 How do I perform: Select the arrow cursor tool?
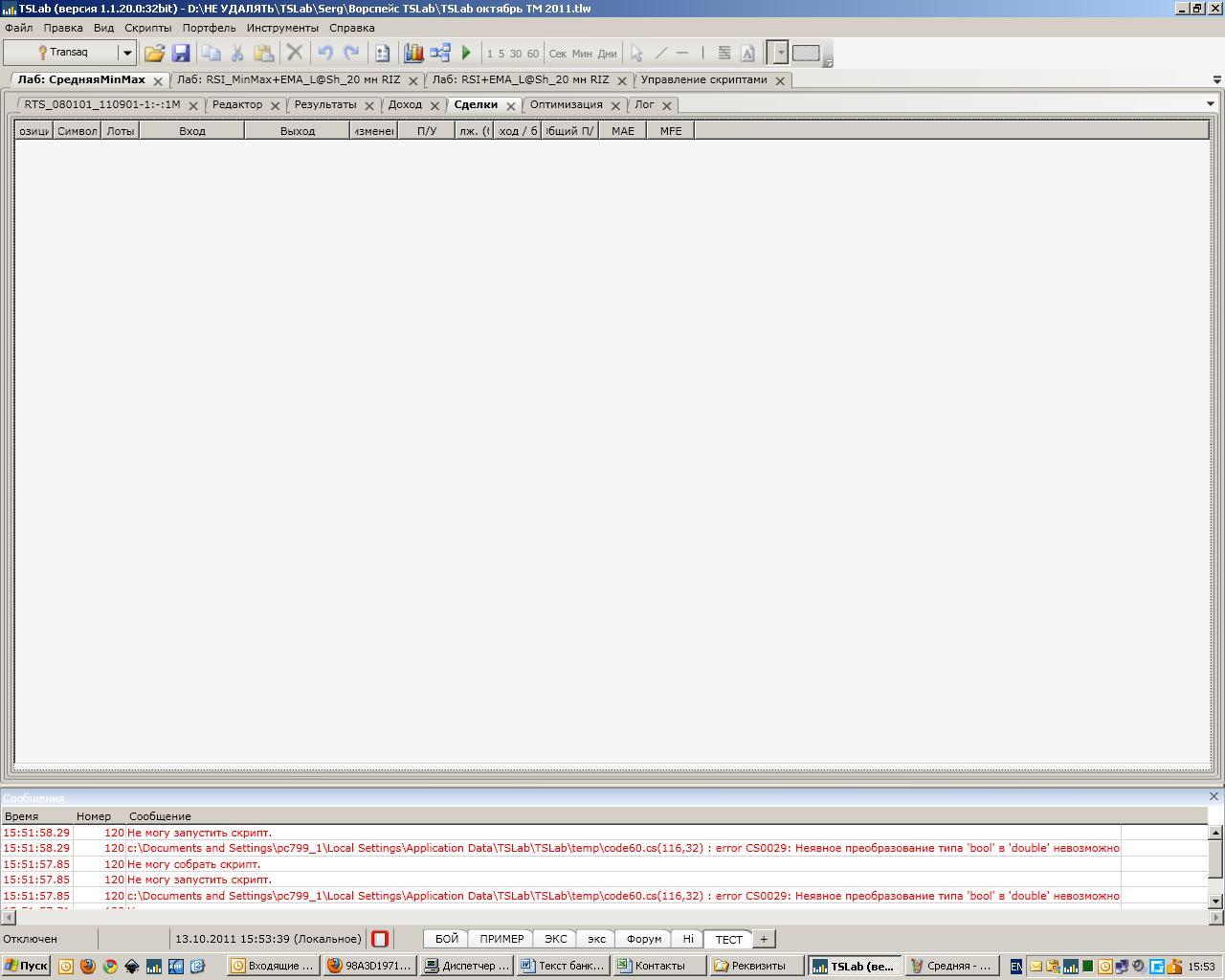point(636,54)
